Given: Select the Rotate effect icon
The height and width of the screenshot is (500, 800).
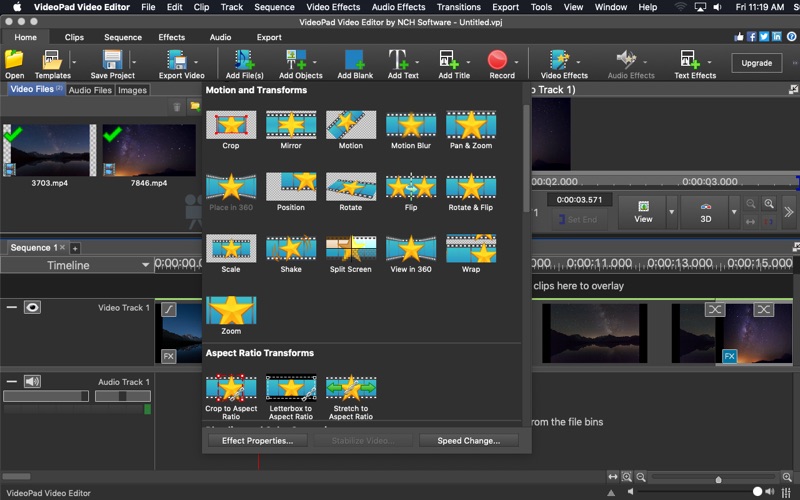Looking at the screenshot, I should pyautogui.click(x=351, y=187).
